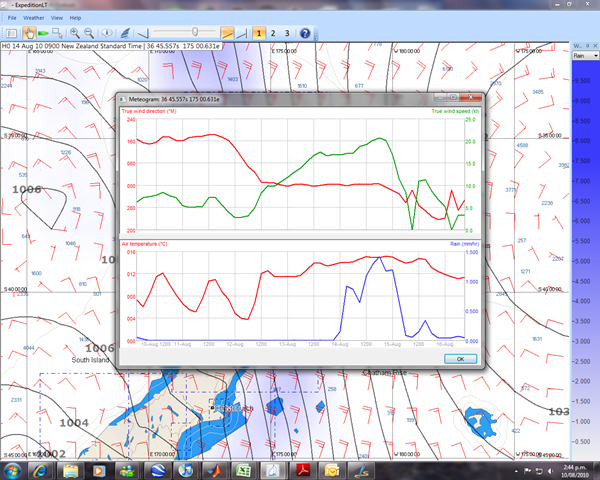
Task: Step weather time backward
Action: point(143,33)
